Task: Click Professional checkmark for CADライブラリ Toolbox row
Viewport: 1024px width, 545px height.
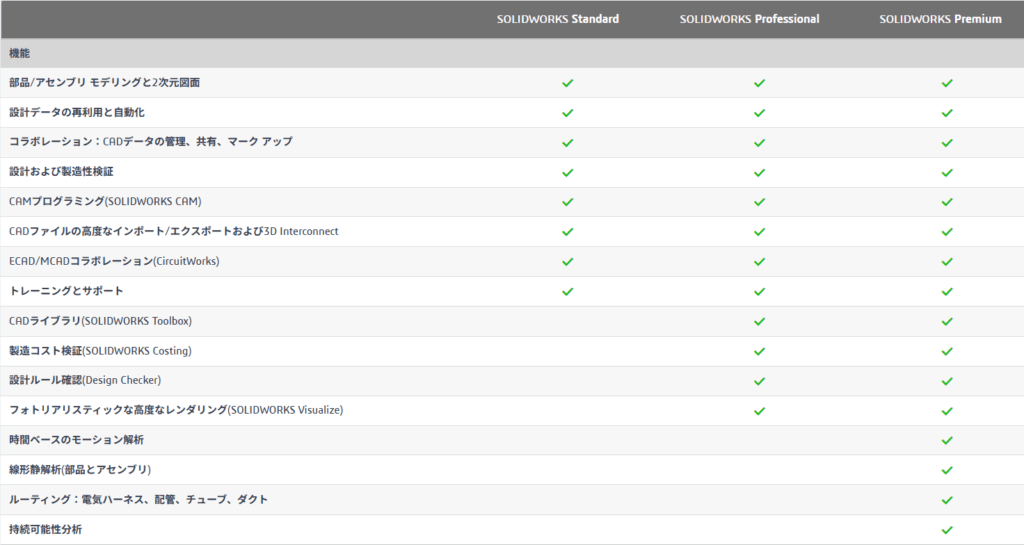Action: 759,321
